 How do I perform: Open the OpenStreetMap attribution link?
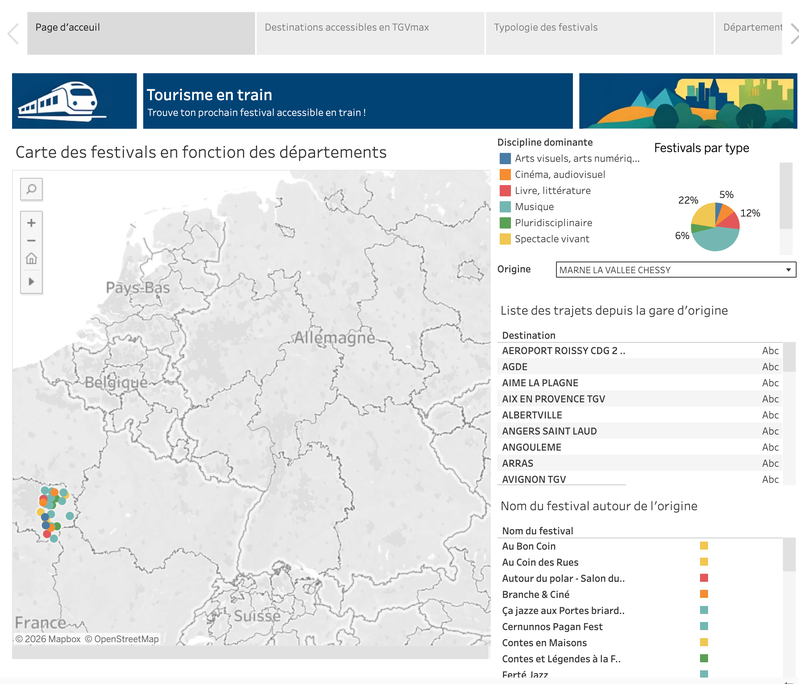click(x=121, y=639)
